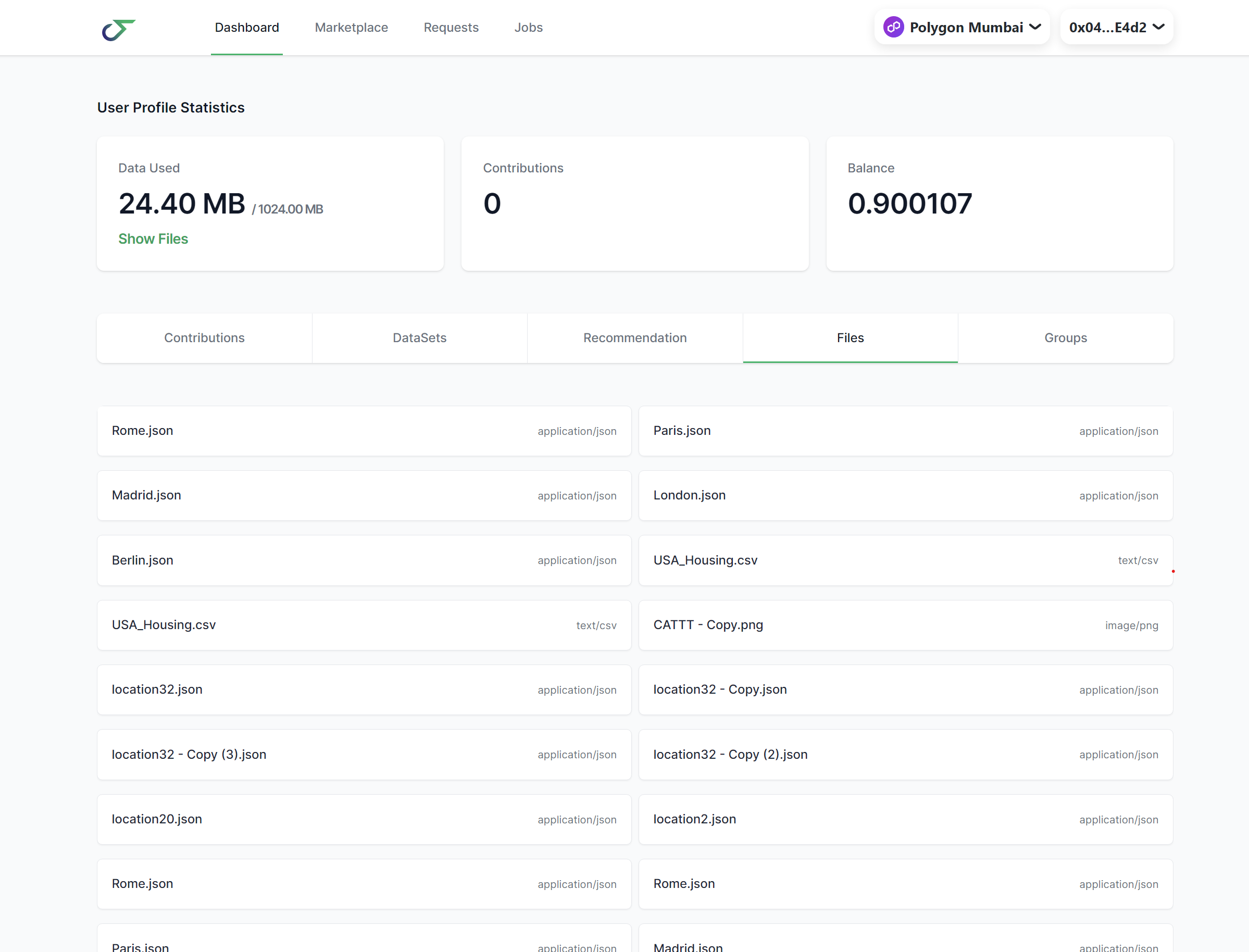Click the Show Files link

tap(153, 239)
